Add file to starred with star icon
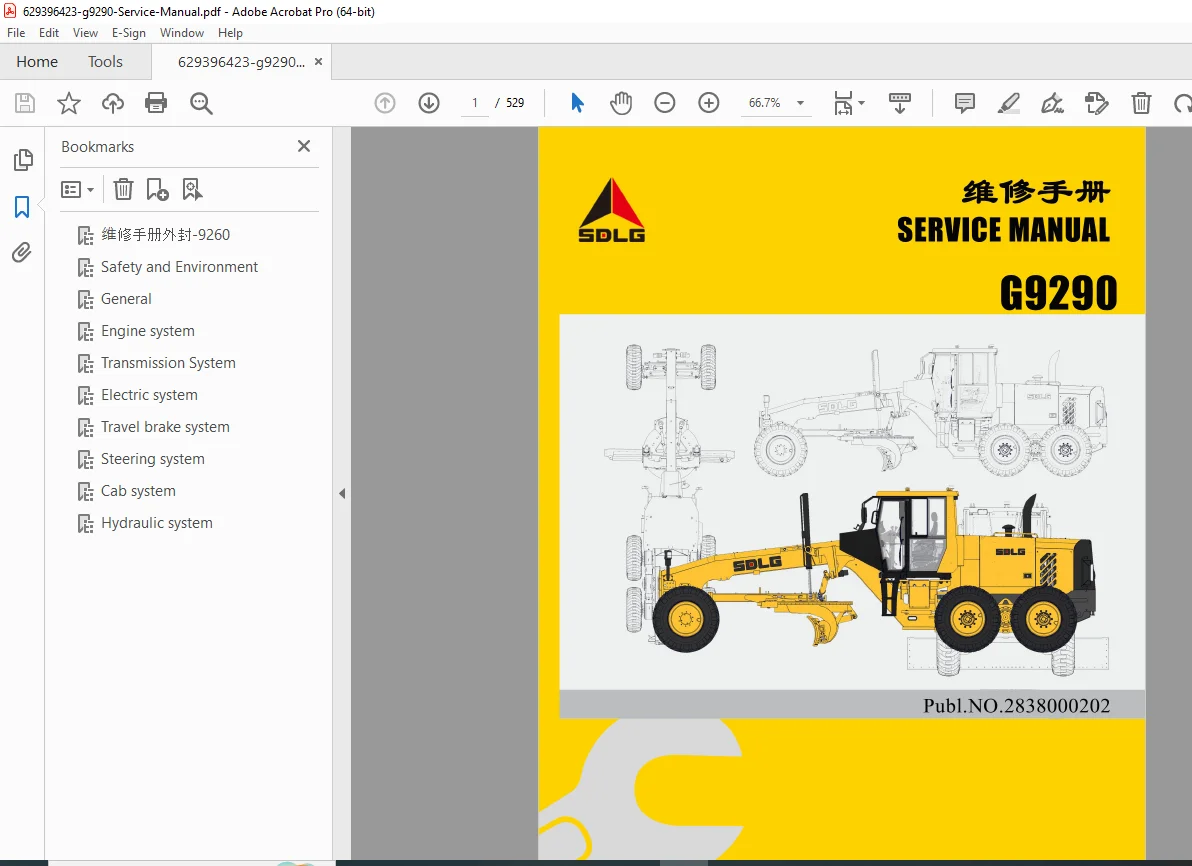 click(x=69, y=103)
